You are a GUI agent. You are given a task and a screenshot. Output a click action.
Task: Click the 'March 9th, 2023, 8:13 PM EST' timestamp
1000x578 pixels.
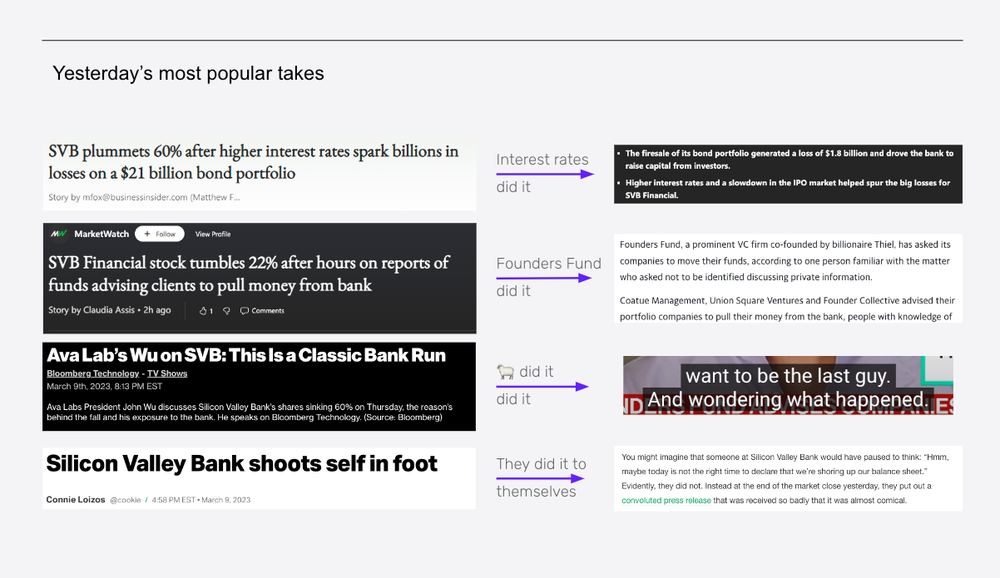coord(104,387)
